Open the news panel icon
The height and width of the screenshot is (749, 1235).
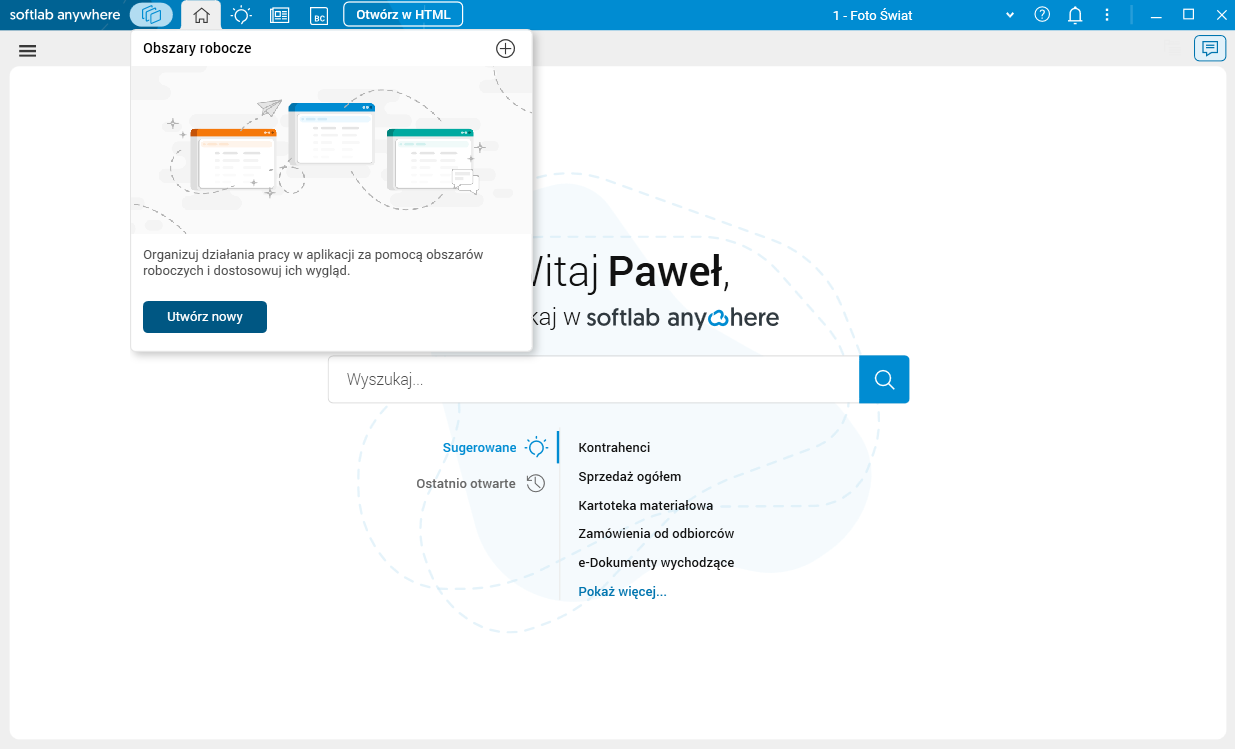(279, 14)
